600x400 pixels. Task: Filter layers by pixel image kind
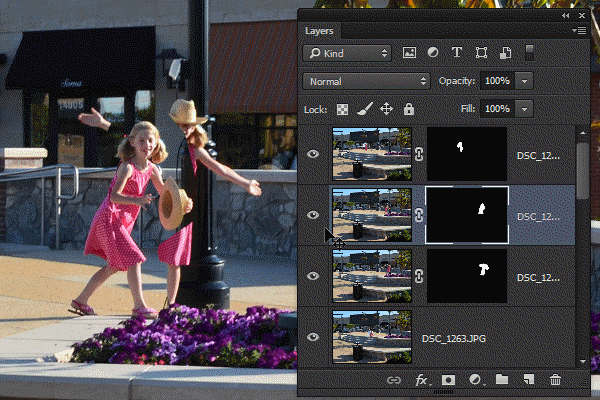[x=409, y=52]
